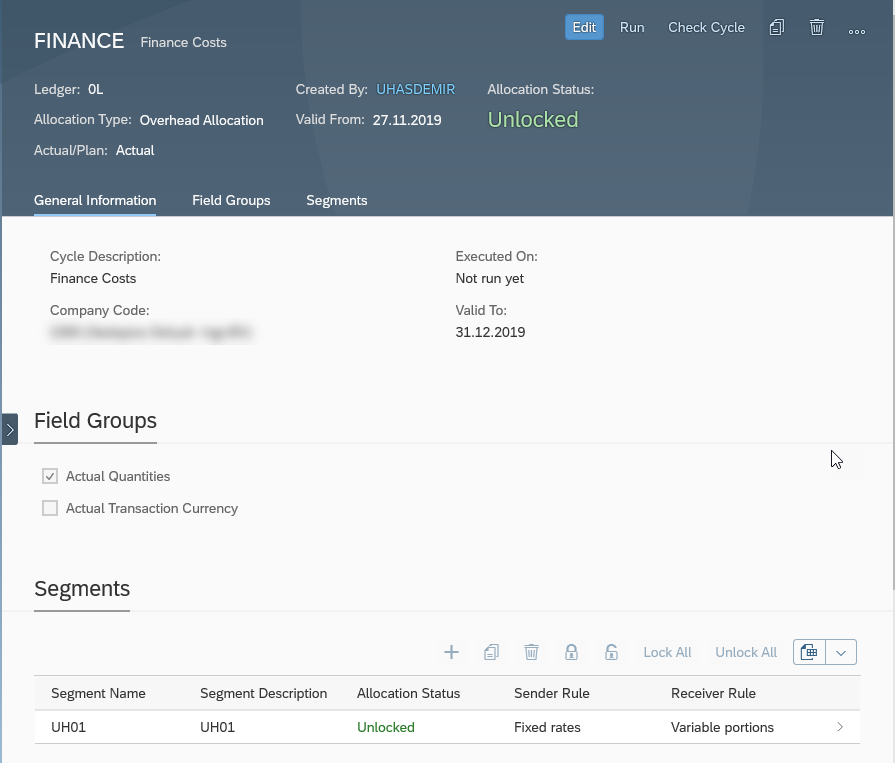This screenshot has width=895, height=763.
Task: Click the copy cycle icon in header
Action: tap(777, 28)
